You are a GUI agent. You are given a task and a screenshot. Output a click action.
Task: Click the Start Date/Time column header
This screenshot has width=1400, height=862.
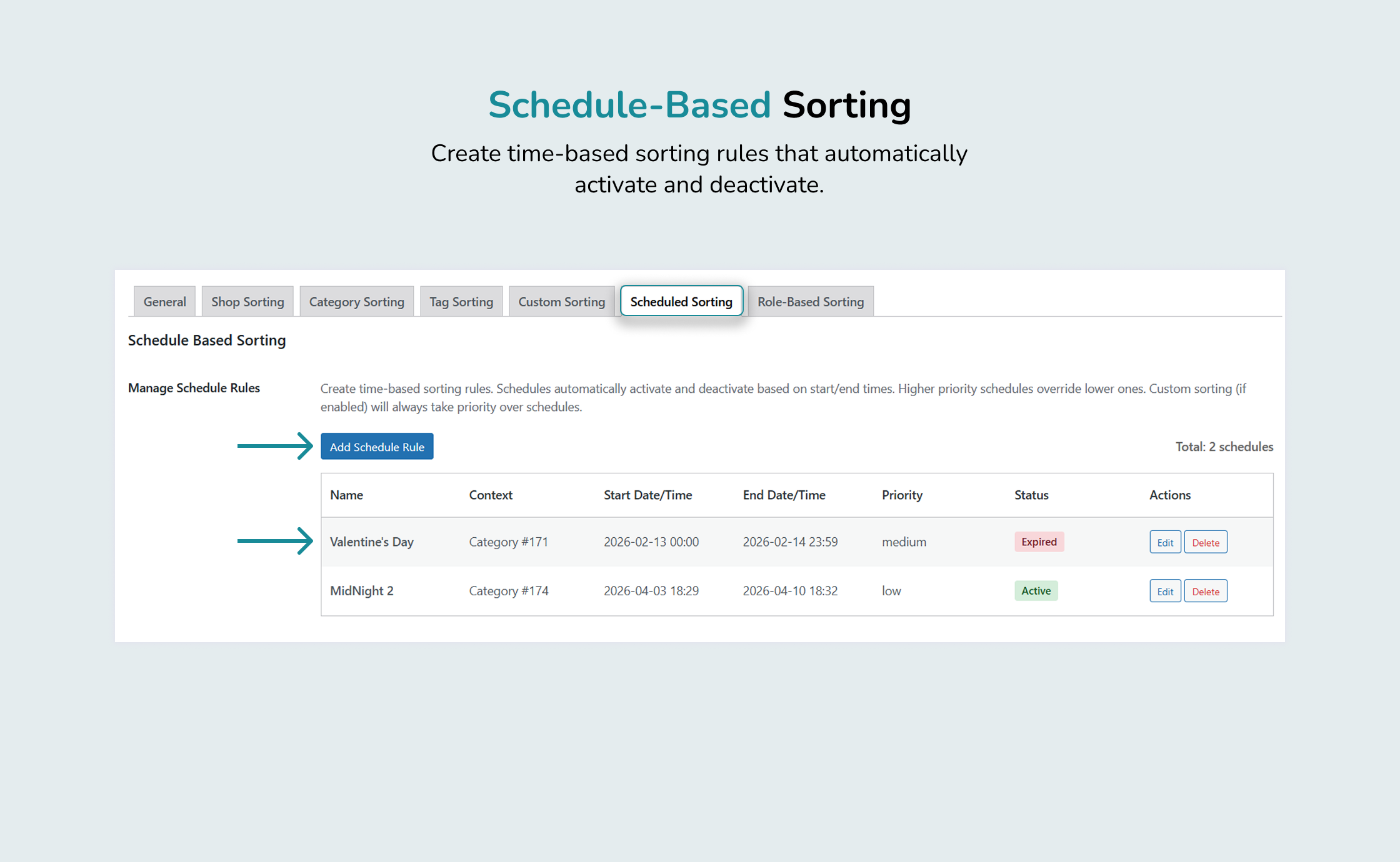coord(647,495)
